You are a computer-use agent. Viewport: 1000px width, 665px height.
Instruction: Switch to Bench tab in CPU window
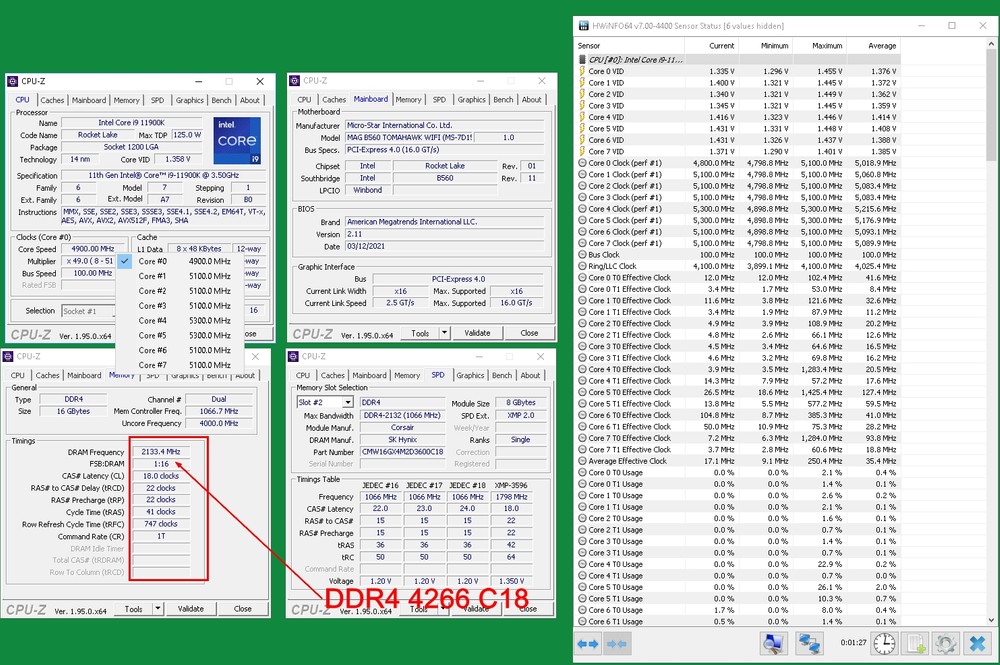click(x=221, y=100)
